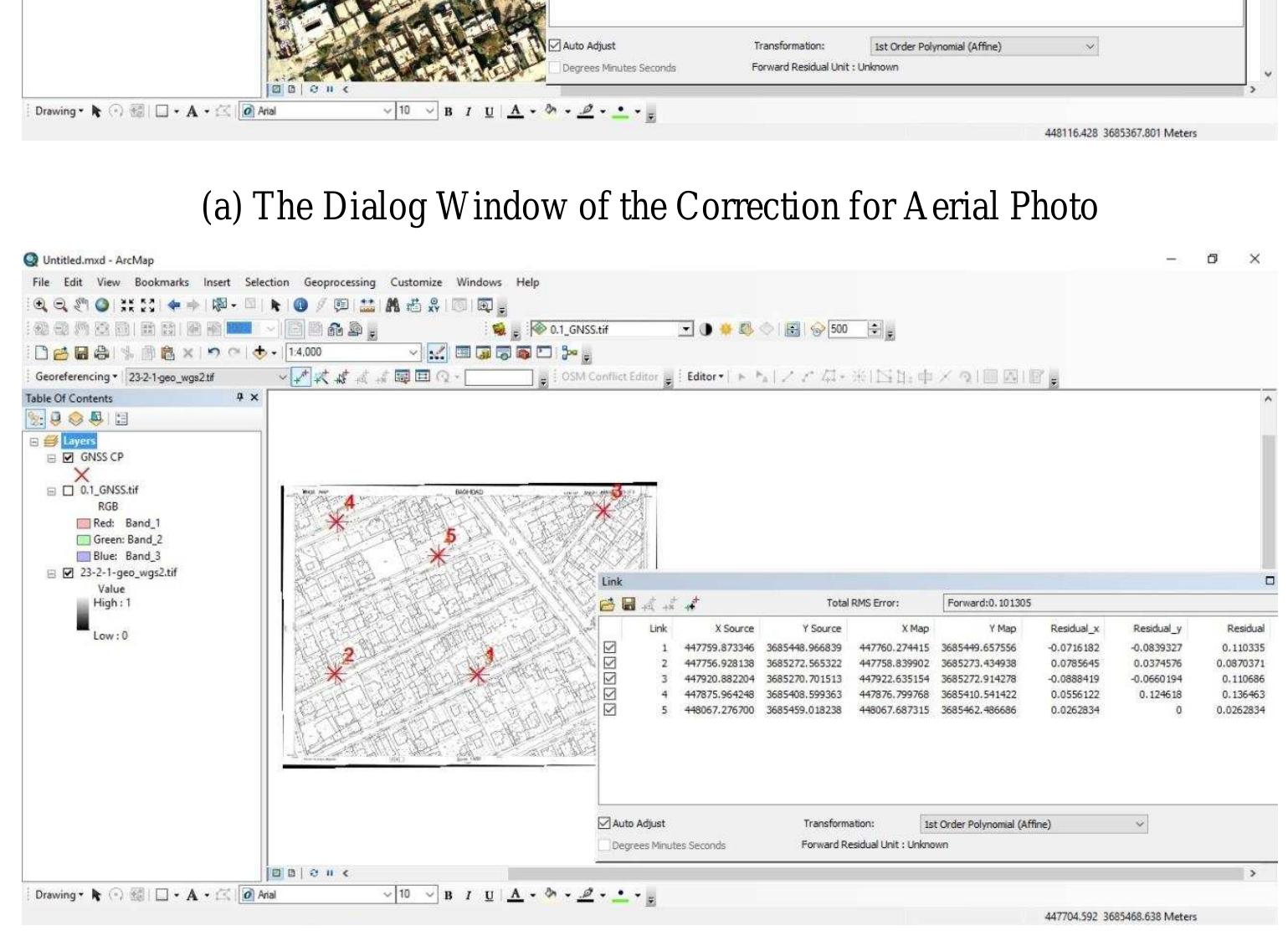Open the File menu
This screenshot has height=931, width=1288.
tap(41, 283)
